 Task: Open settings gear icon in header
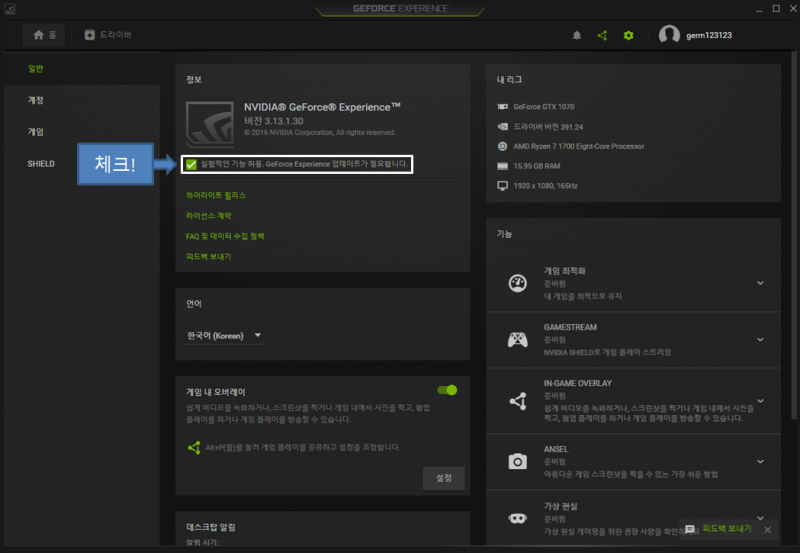(629, 35)
